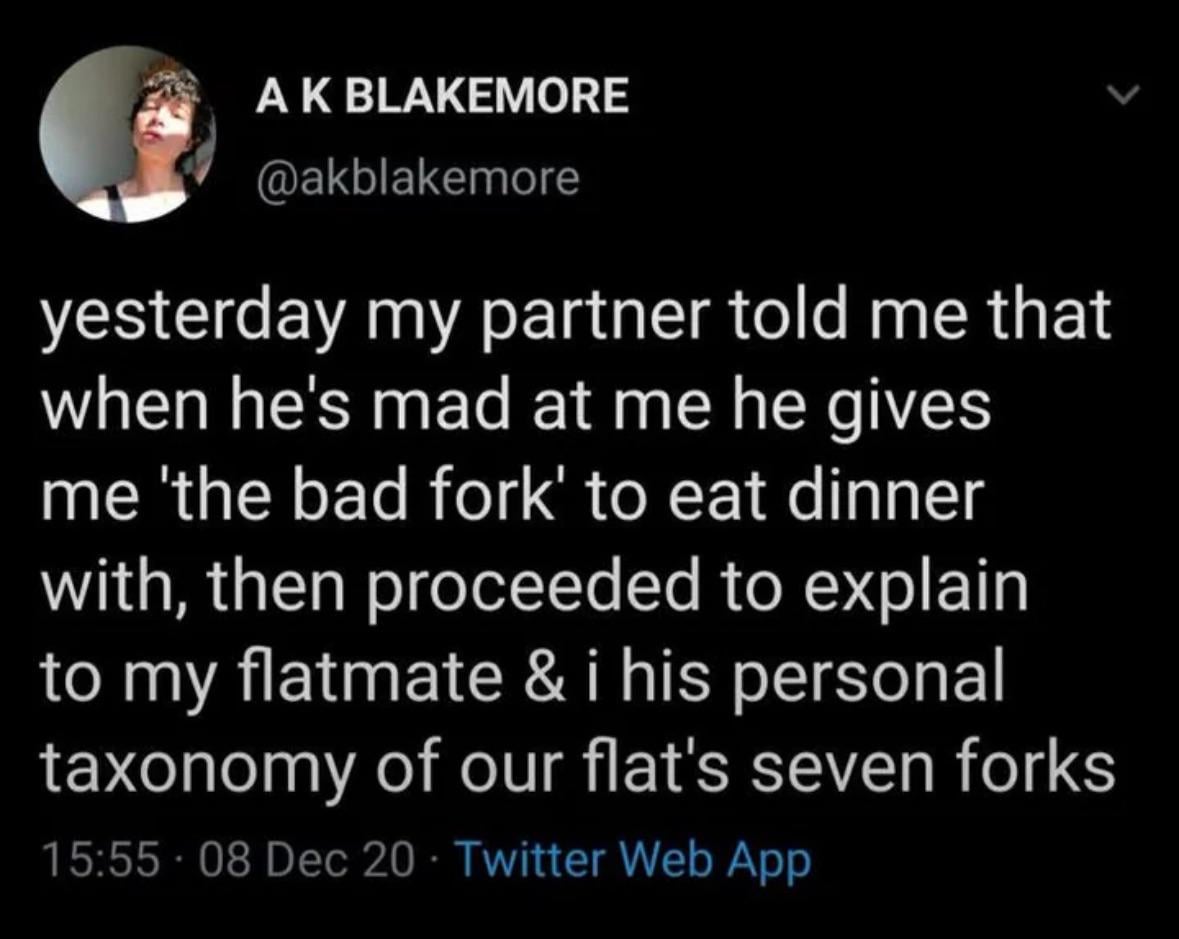Open the Twitter Web App source link
The image size is (1179, 939).
[x=632, y=859]
